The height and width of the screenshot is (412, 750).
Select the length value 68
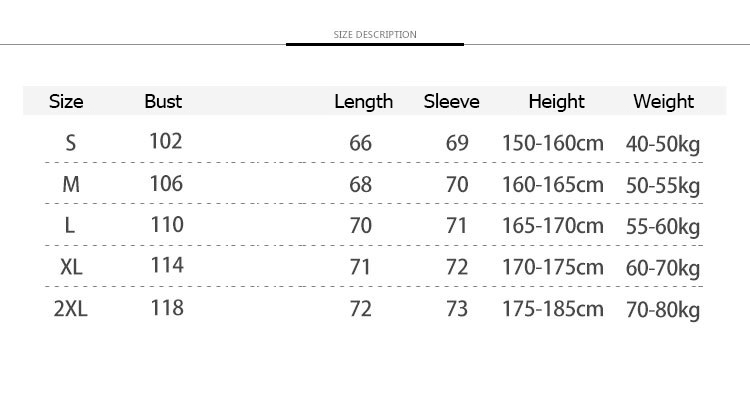coord(360,185)
